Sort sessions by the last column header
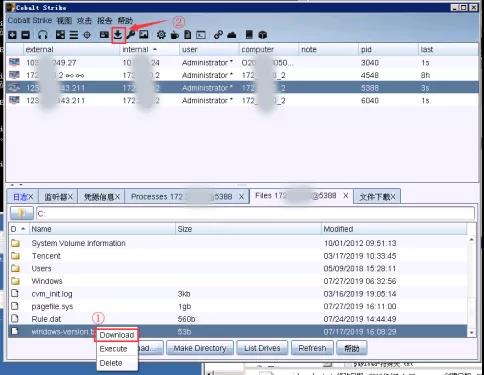The height and width of the screenshot is (375, 484). [x=448, y=49]
